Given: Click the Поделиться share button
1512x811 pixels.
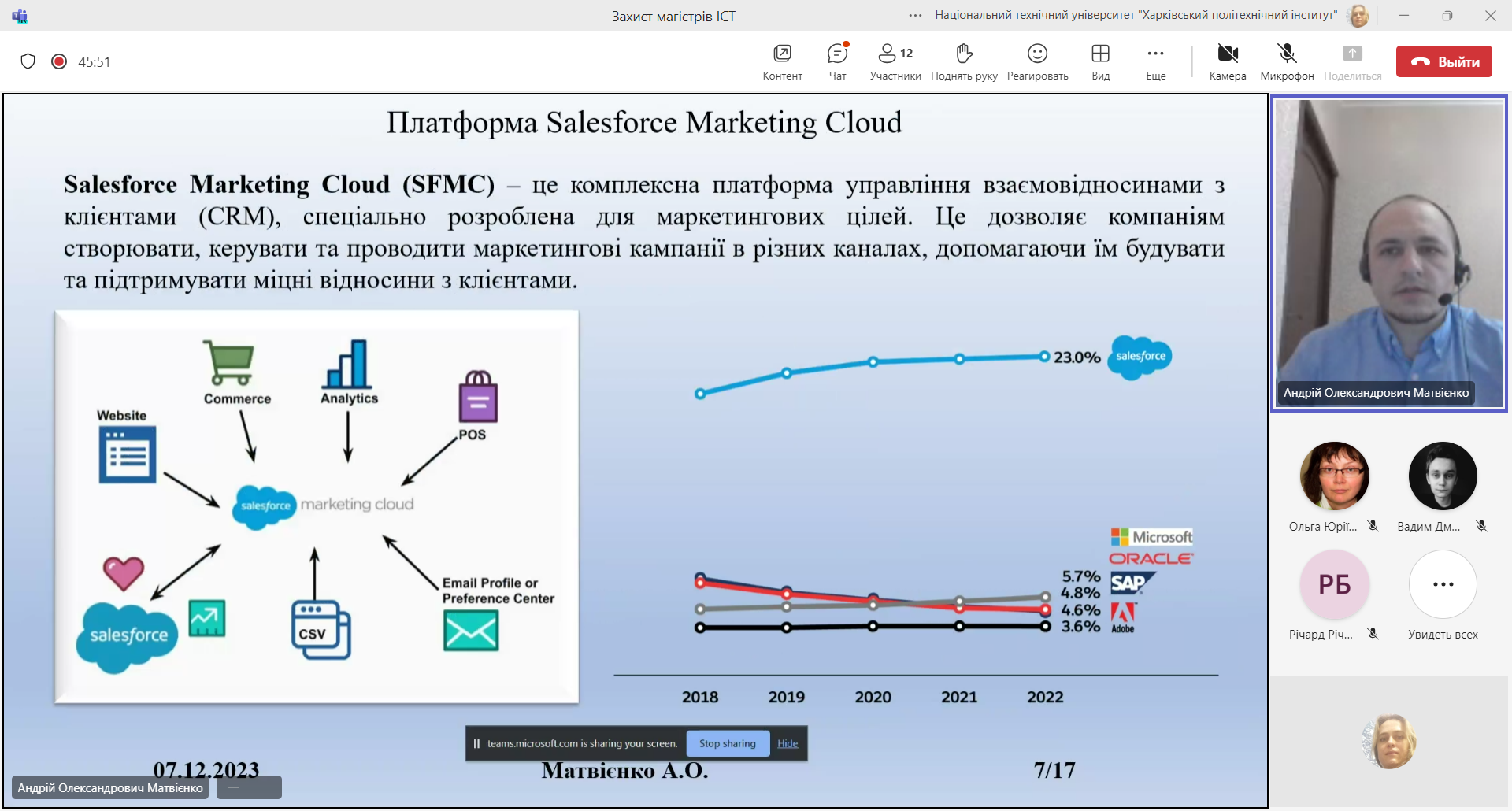Looking at the screenshot, I should coord(1352,61).
